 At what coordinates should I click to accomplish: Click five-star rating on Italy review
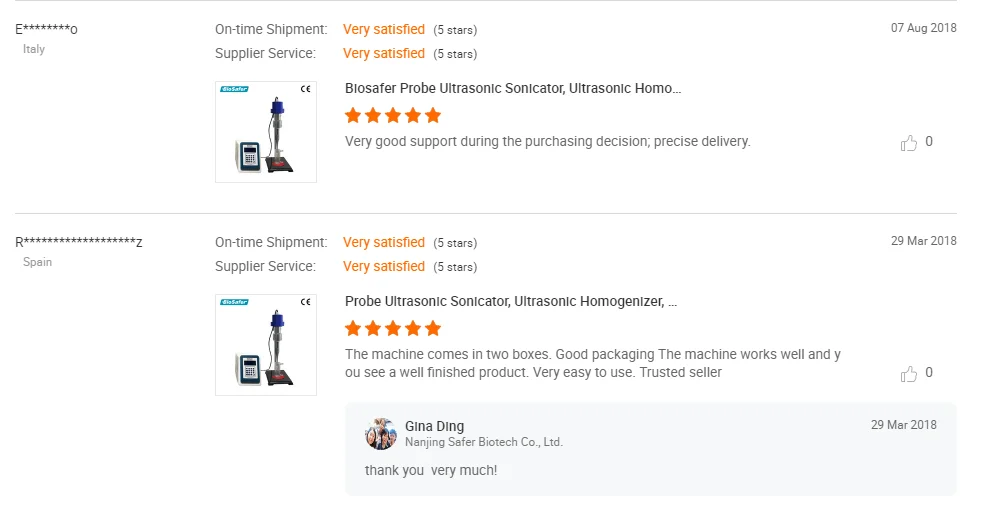(x=392, y=115)
